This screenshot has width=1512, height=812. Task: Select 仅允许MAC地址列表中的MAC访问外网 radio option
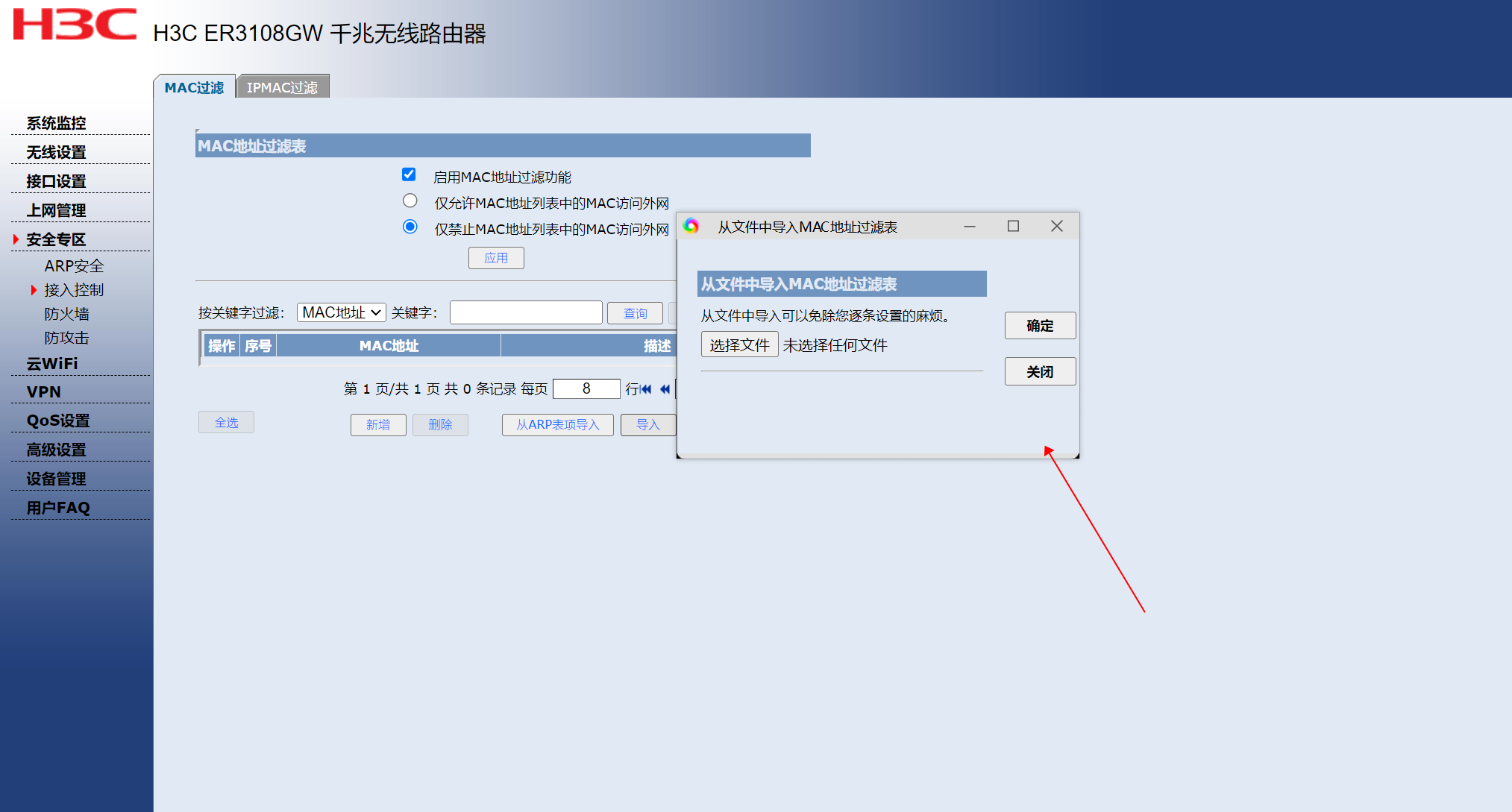coord(410,201)
